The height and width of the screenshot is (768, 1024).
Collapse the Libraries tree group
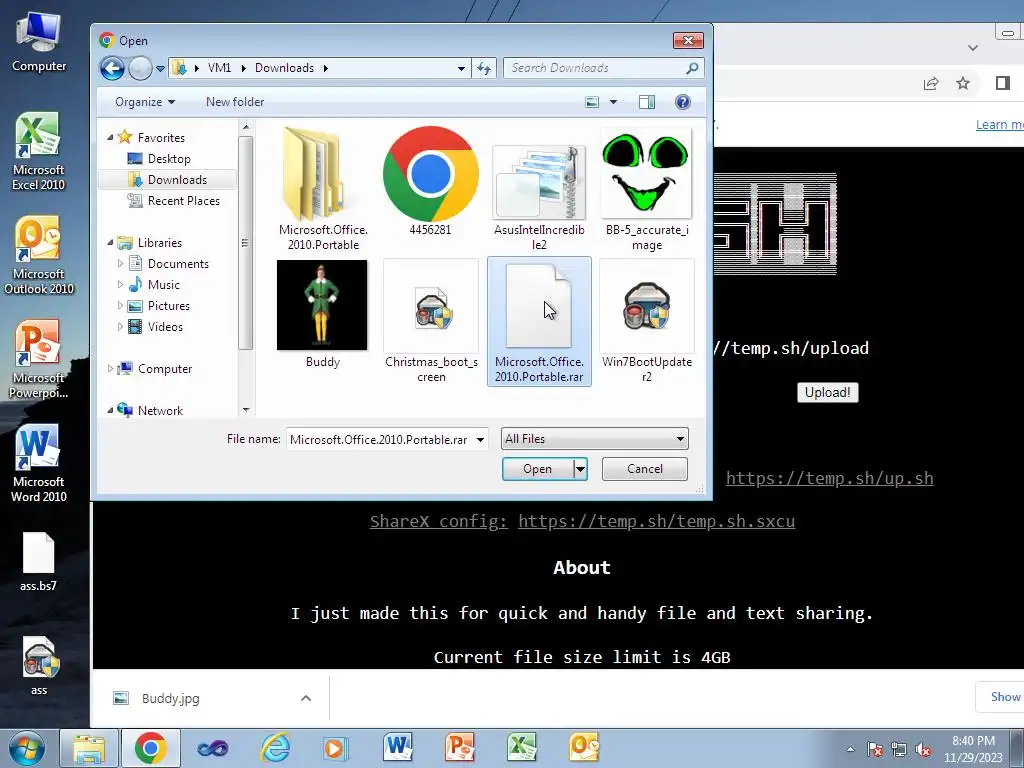click(110, 243)
